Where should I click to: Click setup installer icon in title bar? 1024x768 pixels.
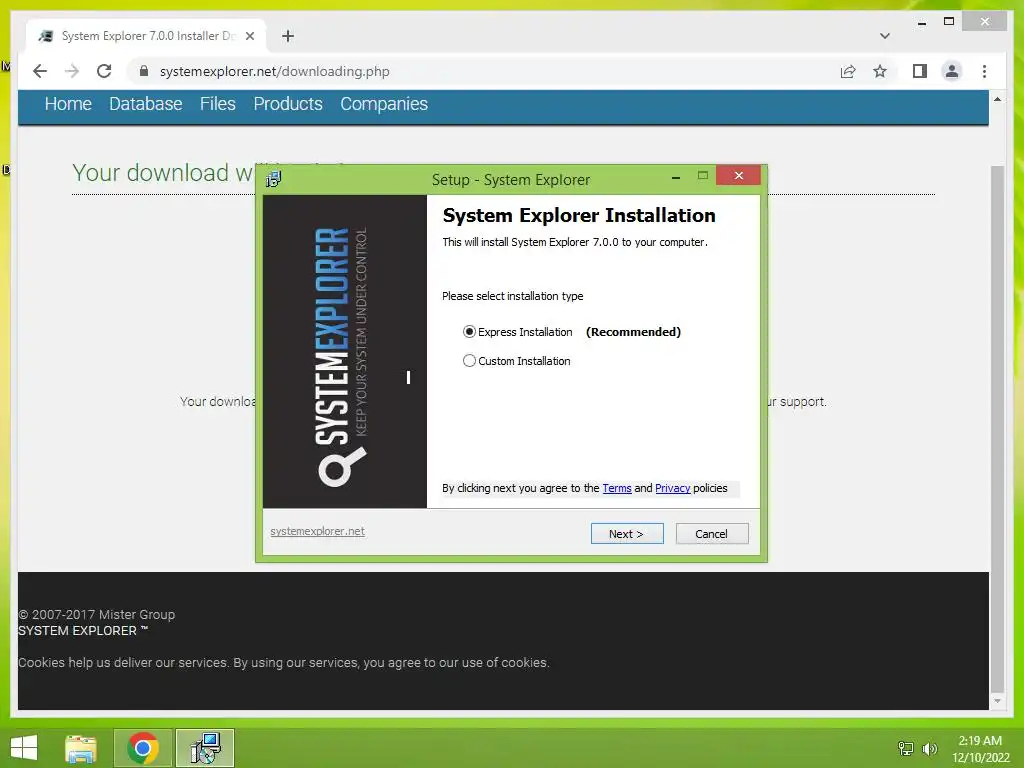click(274, 178)
